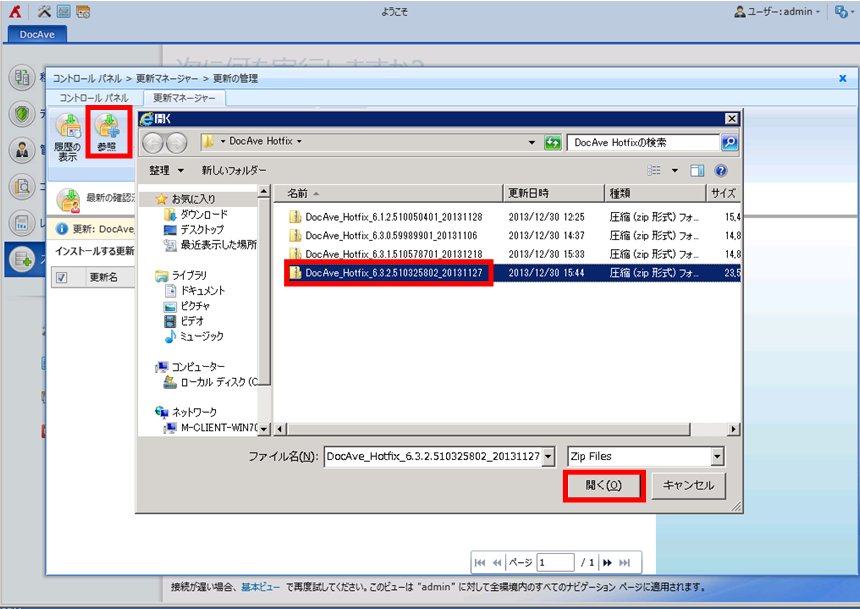Open the help question mark icon
860x609 pixels.
click(721, 171)
